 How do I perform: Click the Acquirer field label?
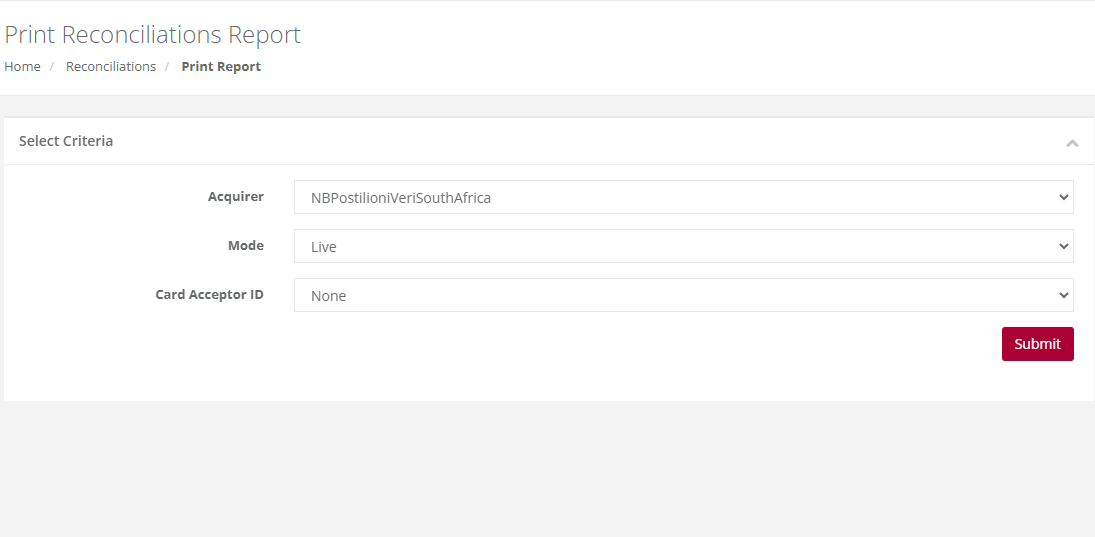236,197
